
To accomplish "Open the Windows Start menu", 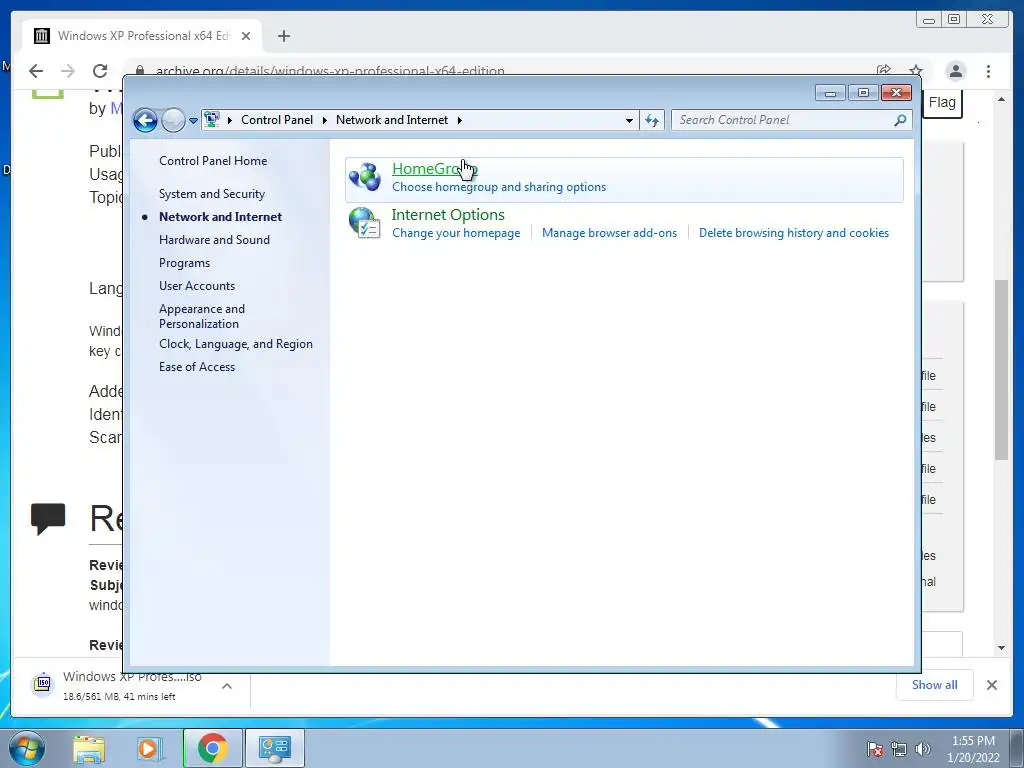I will (x=27, y=748).
